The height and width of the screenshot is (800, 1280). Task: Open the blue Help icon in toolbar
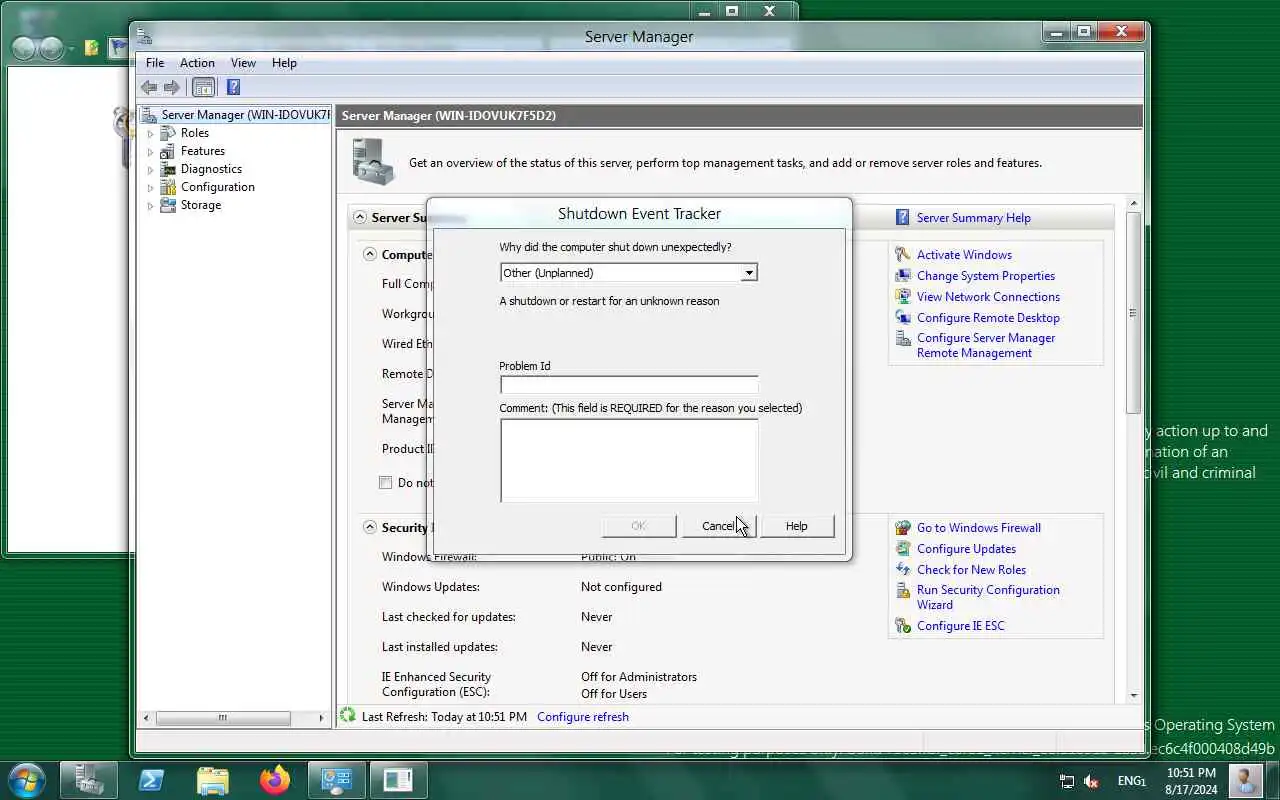pos(233,87)
